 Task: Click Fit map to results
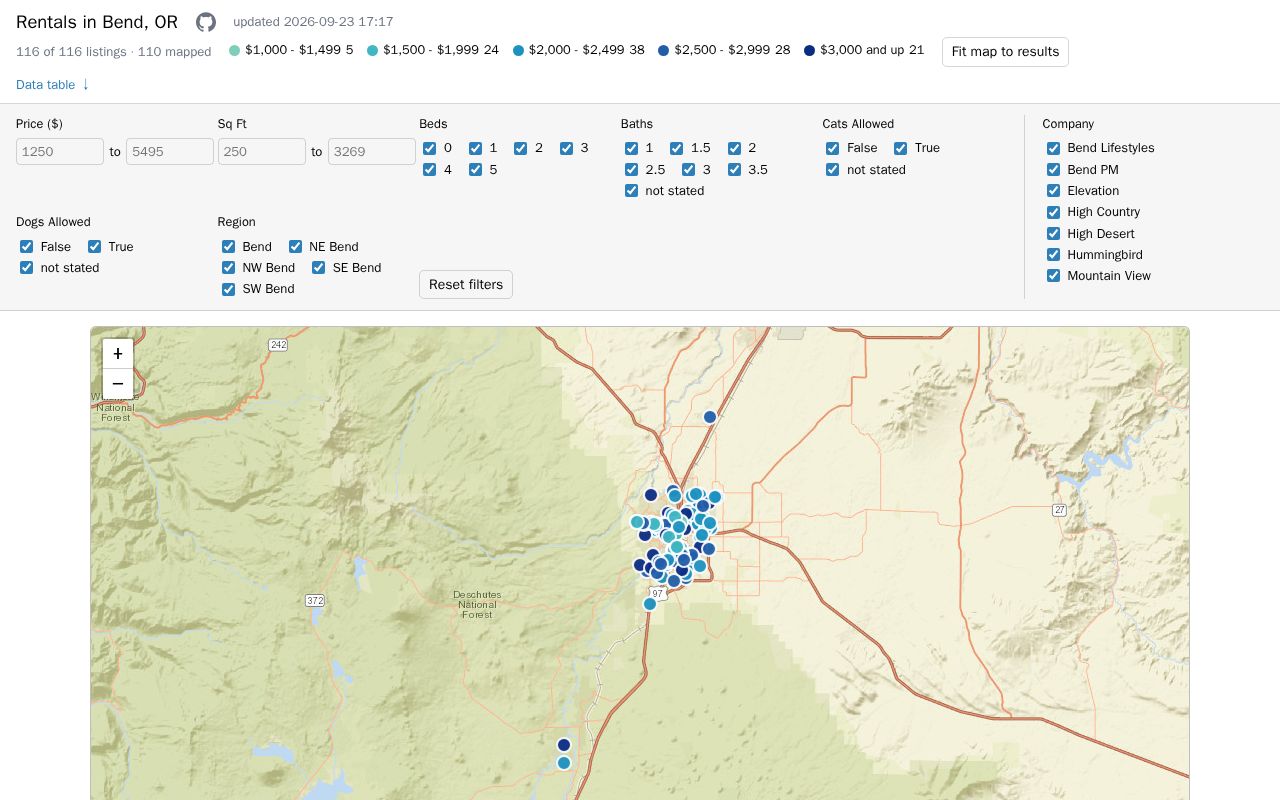1005,52
